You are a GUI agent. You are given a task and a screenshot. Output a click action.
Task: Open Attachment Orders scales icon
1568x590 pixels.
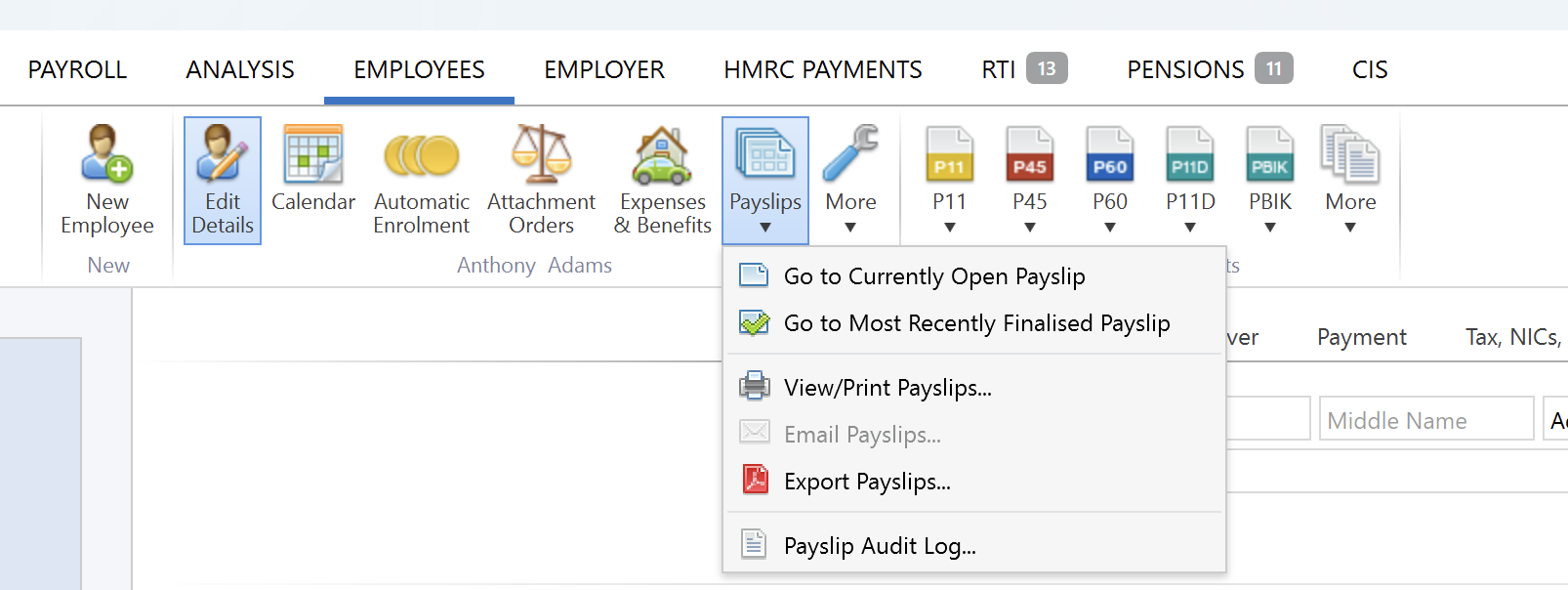(x=542, y=154)
